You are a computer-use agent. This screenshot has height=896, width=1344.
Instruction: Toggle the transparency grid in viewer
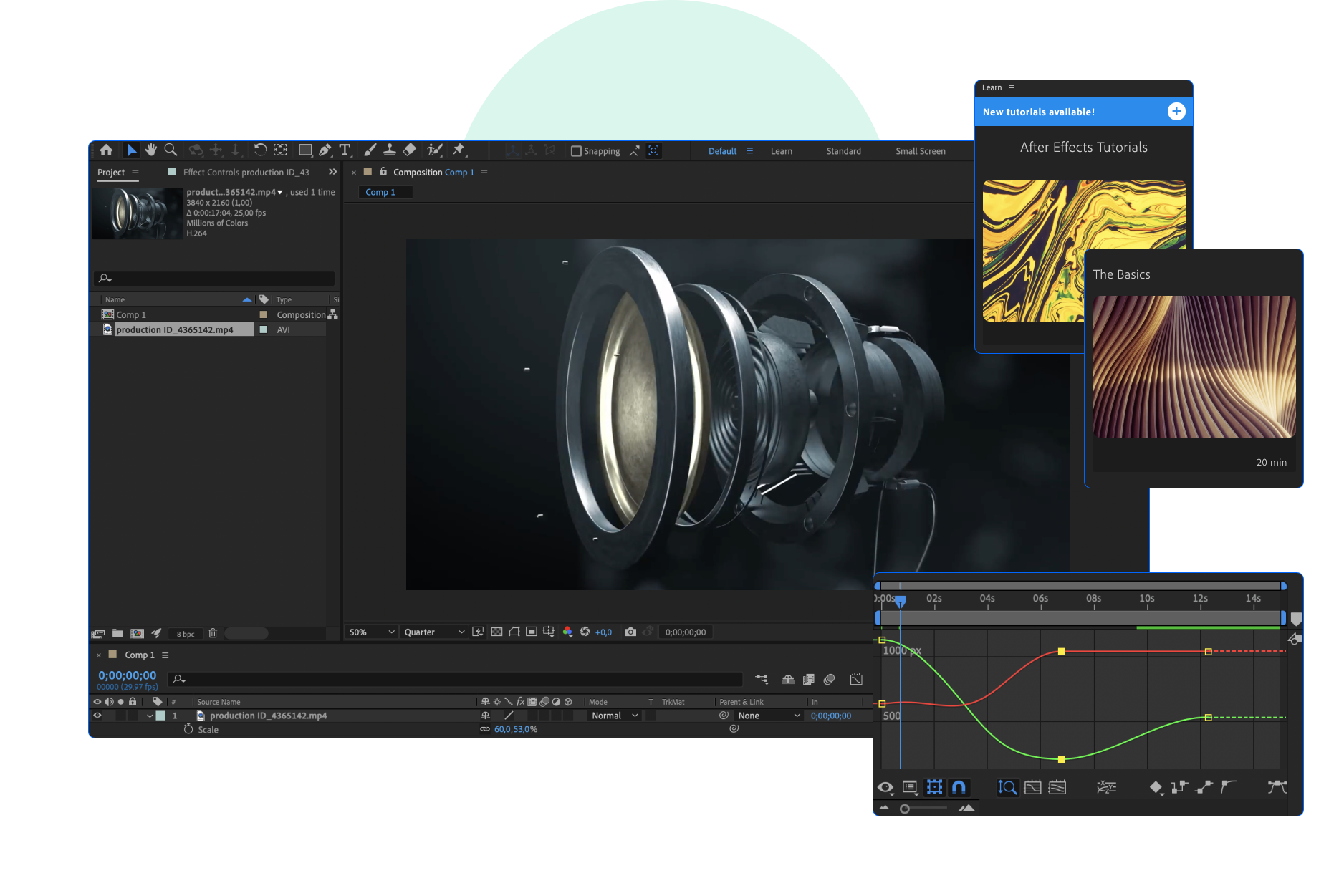[x=496, y=632]
